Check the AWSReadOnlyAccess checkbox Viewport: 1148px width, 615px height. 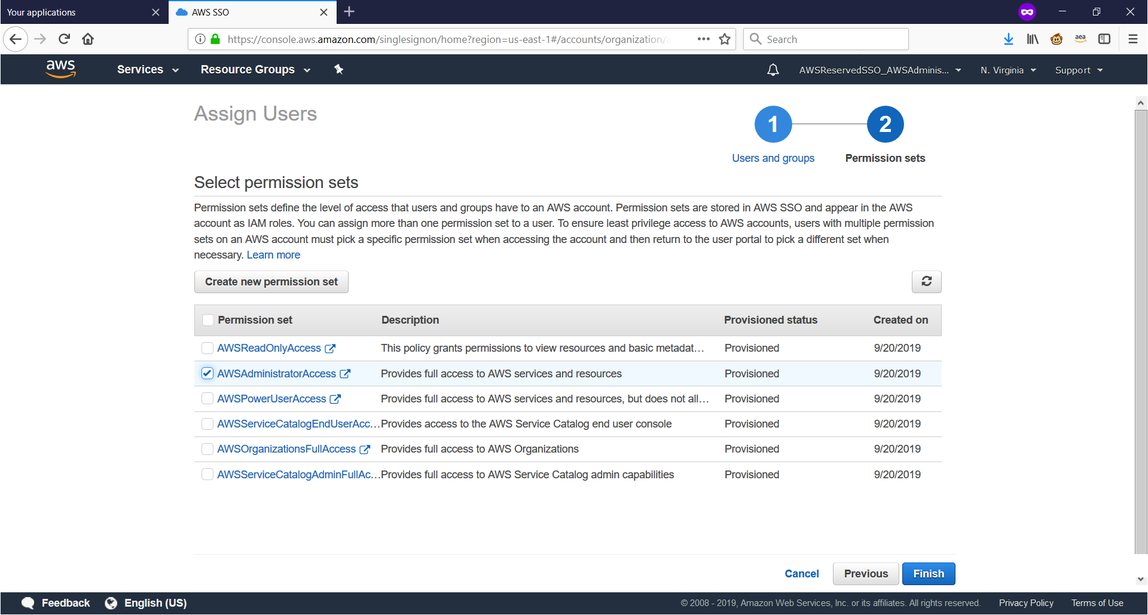click(x=208, y=348)
